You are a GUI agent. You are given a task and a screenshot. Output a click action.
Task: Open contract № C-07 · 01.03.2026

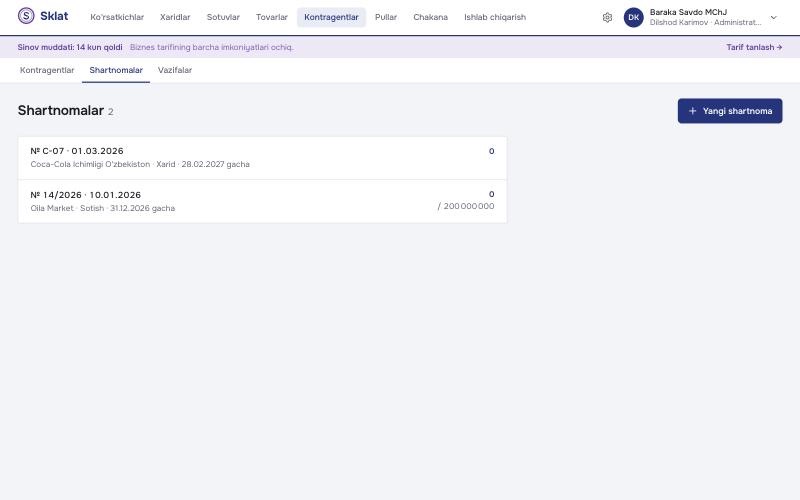pos(262,158)
